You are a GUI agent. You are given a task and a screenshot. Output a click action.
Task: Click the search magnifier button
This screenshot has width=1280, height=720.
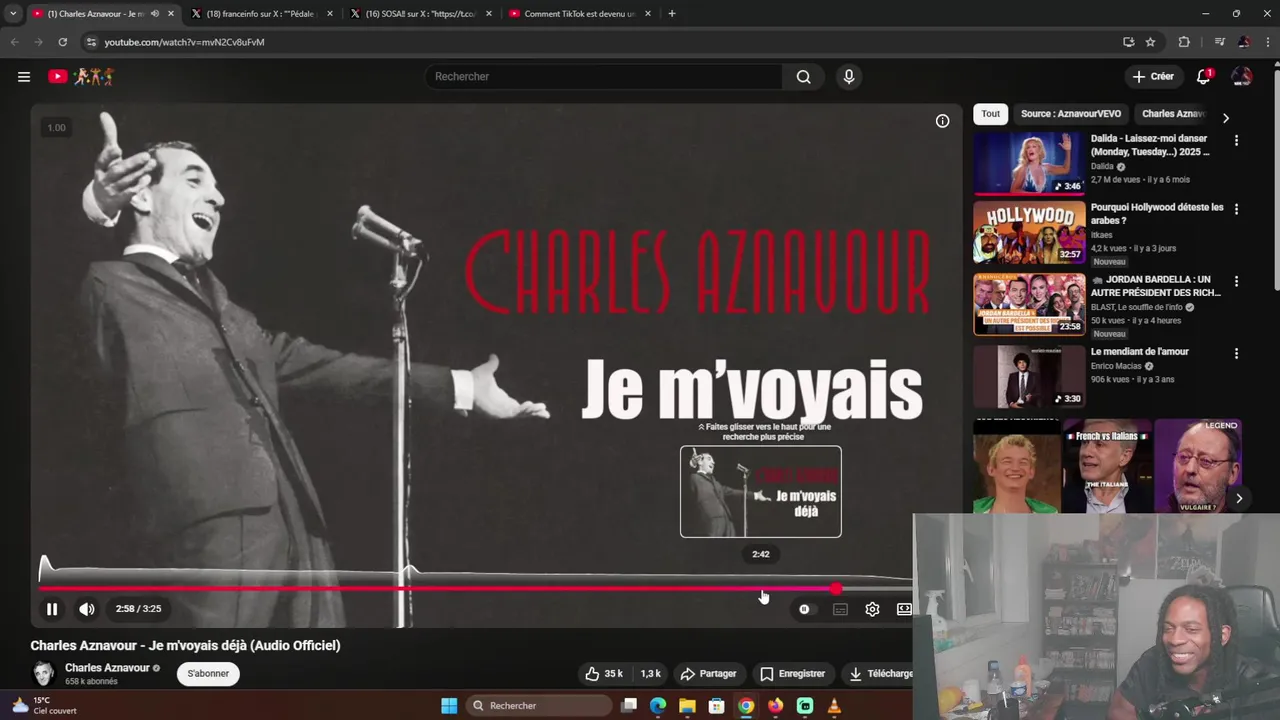click(x=803, y=77)
